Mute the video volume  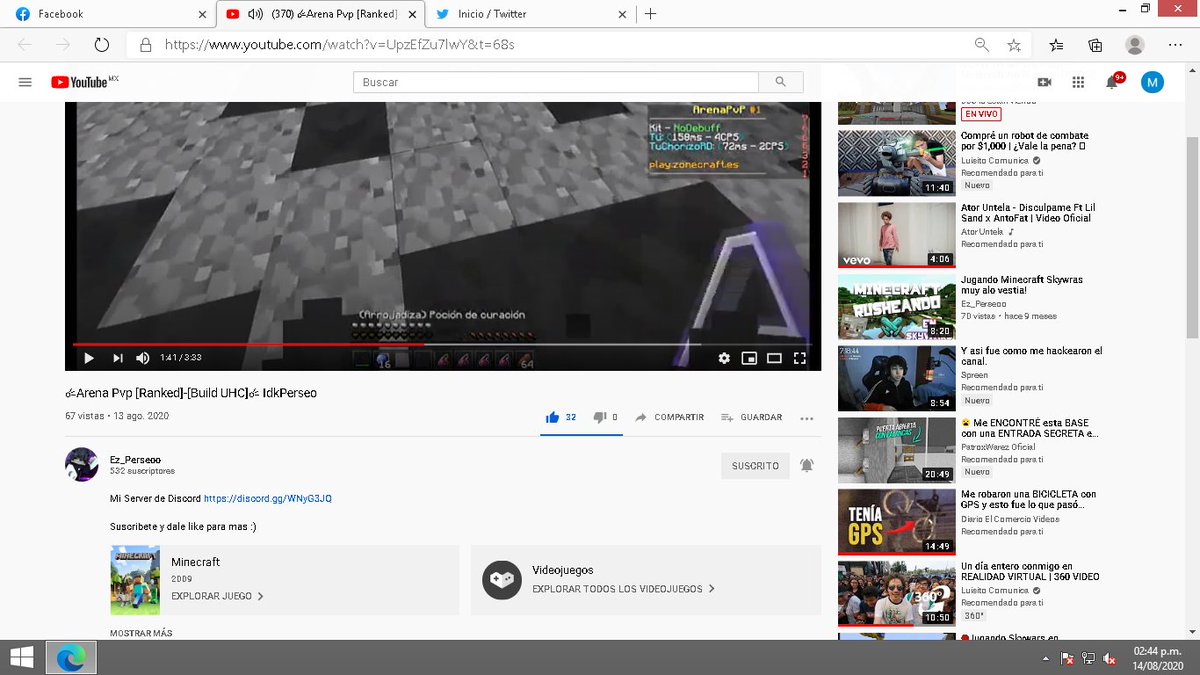pyautogui.click(x=143, y=357)
